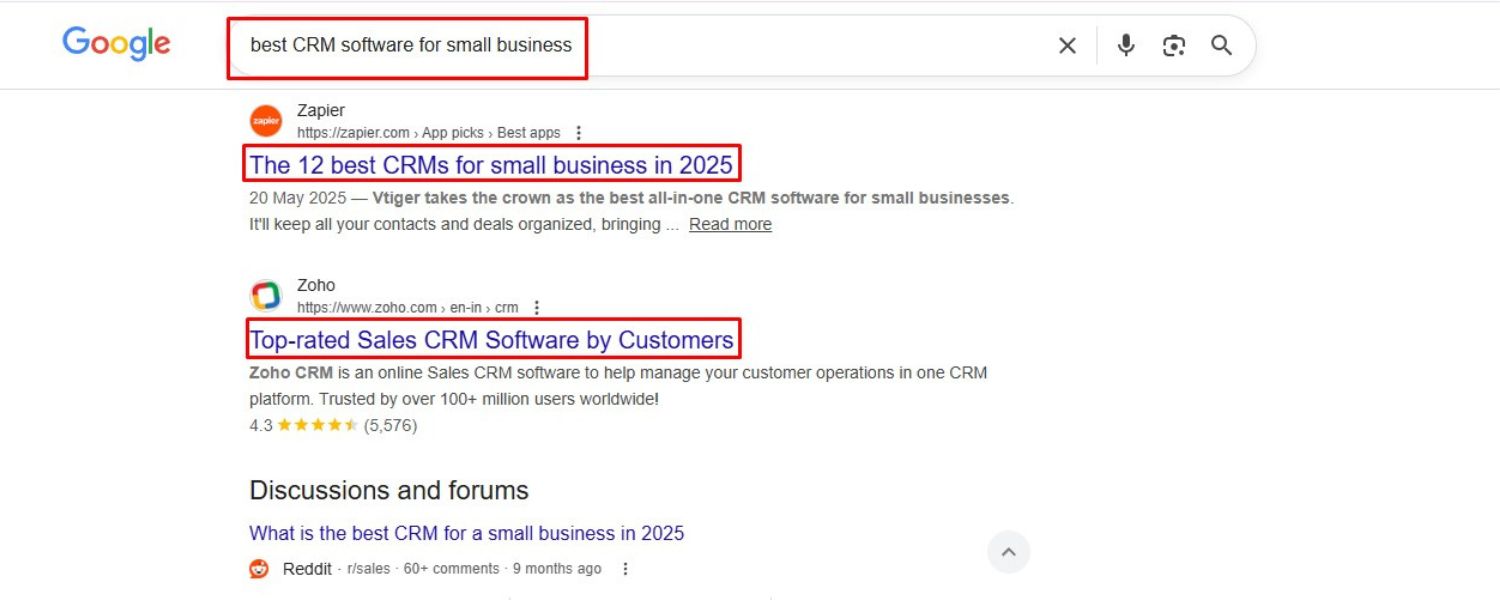Viewport: 1500px width, 600px height.
Task: Click the search magnifier icon
Action: tap(1222, 45)
